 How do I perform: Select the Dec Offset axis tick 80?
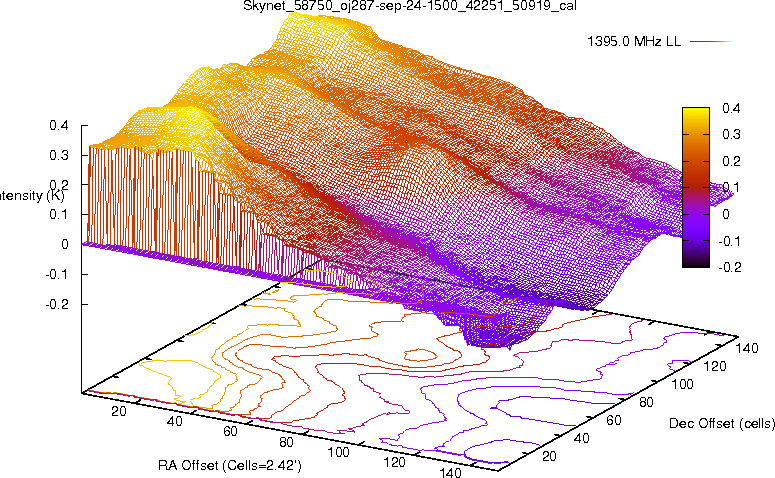[646, 402]
